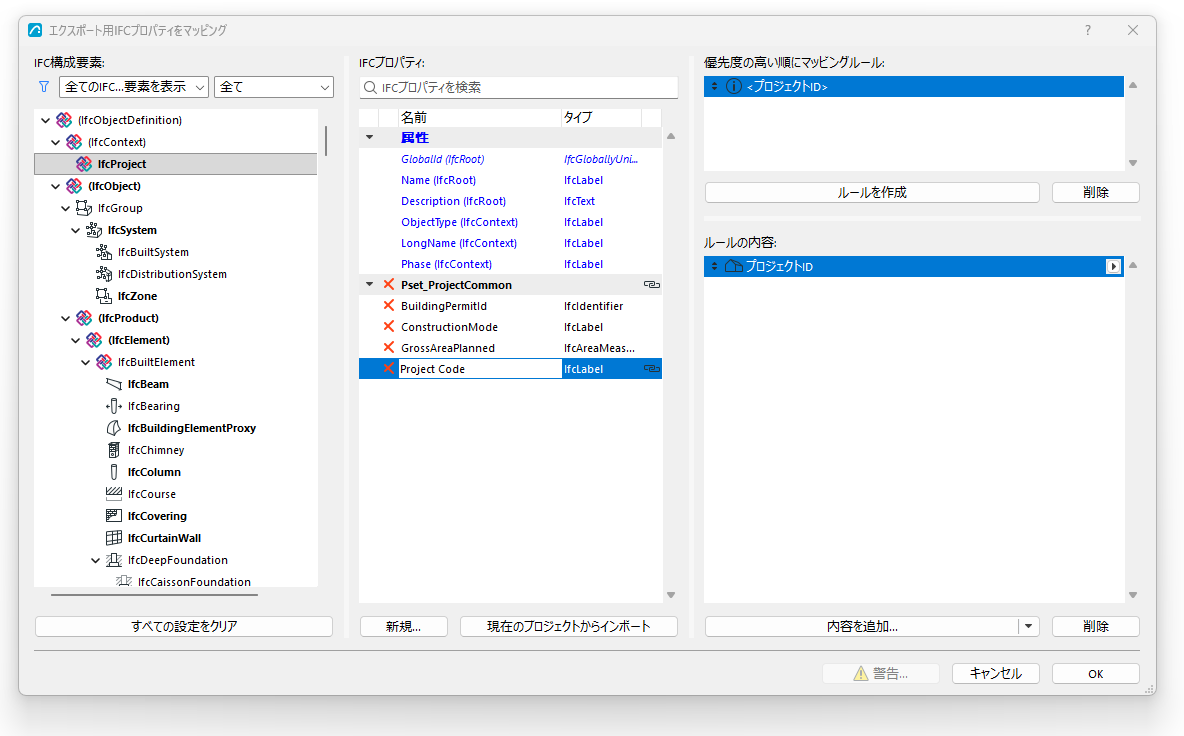
Task: Click link icon on Pset_ProjectCommon row
Action: click(x=652, y=285)
